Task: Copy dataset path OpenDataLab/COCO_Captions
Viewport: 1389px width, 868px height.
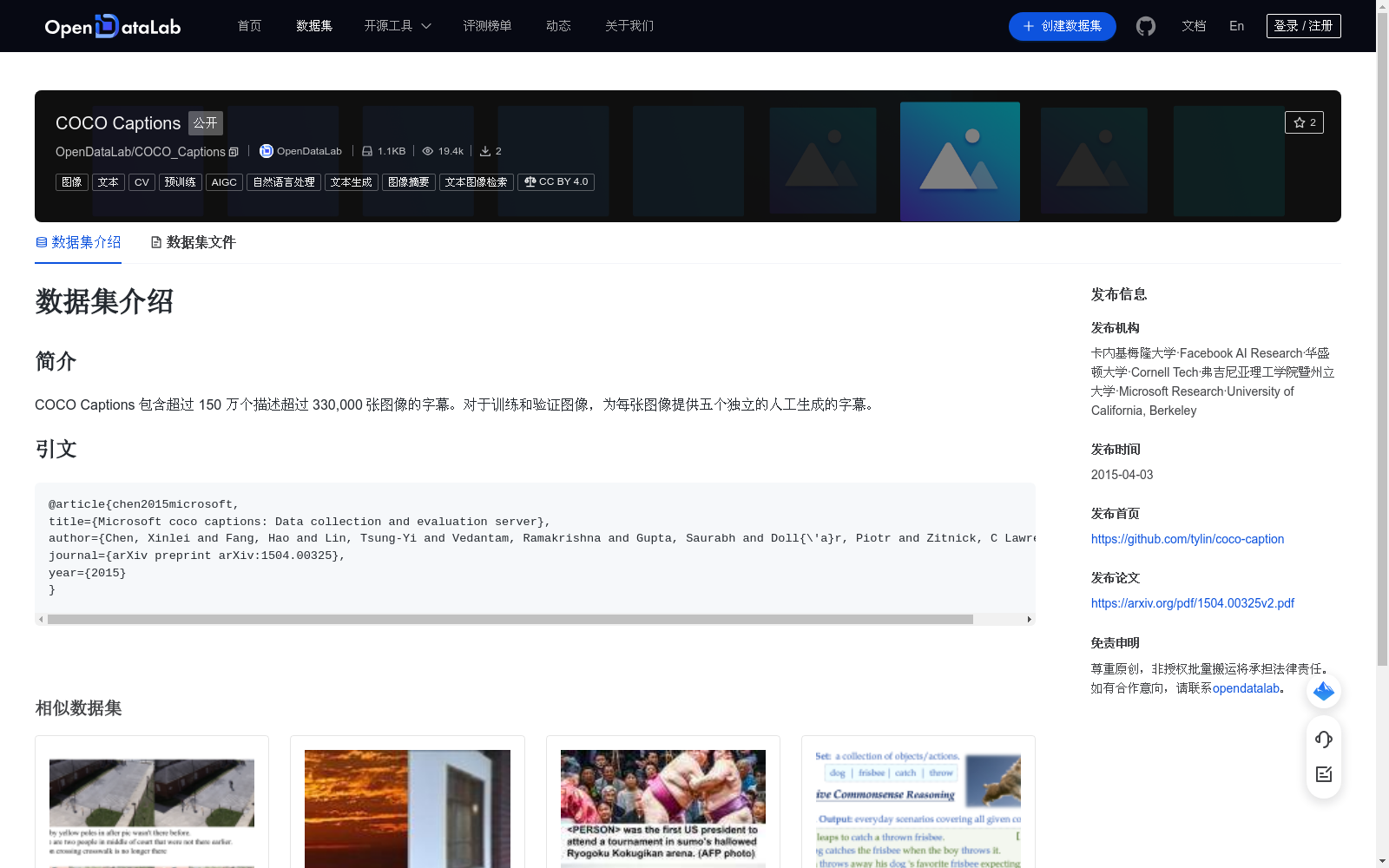Action: click(234, 151)
